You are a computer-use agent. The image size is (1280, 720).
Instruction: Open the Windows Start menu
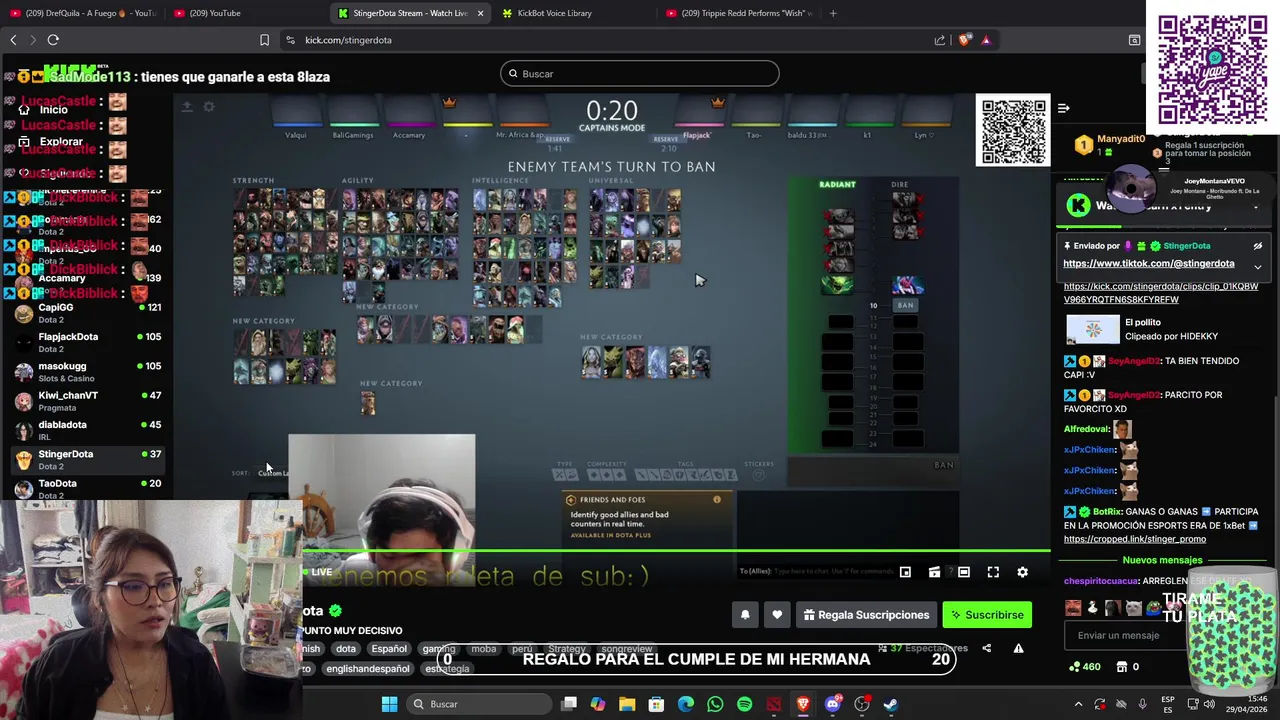pyautogui.click(x=389, y=704)
